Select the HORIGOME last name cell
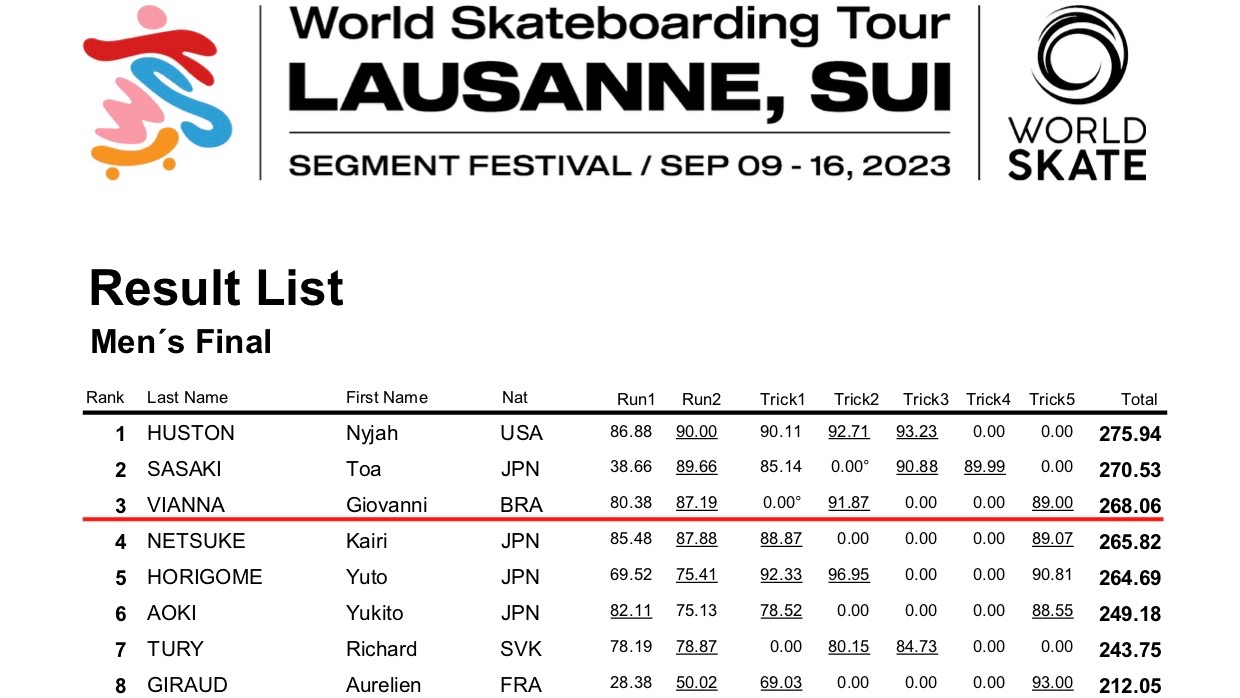The image size is (1240, 698). (204, 577)
